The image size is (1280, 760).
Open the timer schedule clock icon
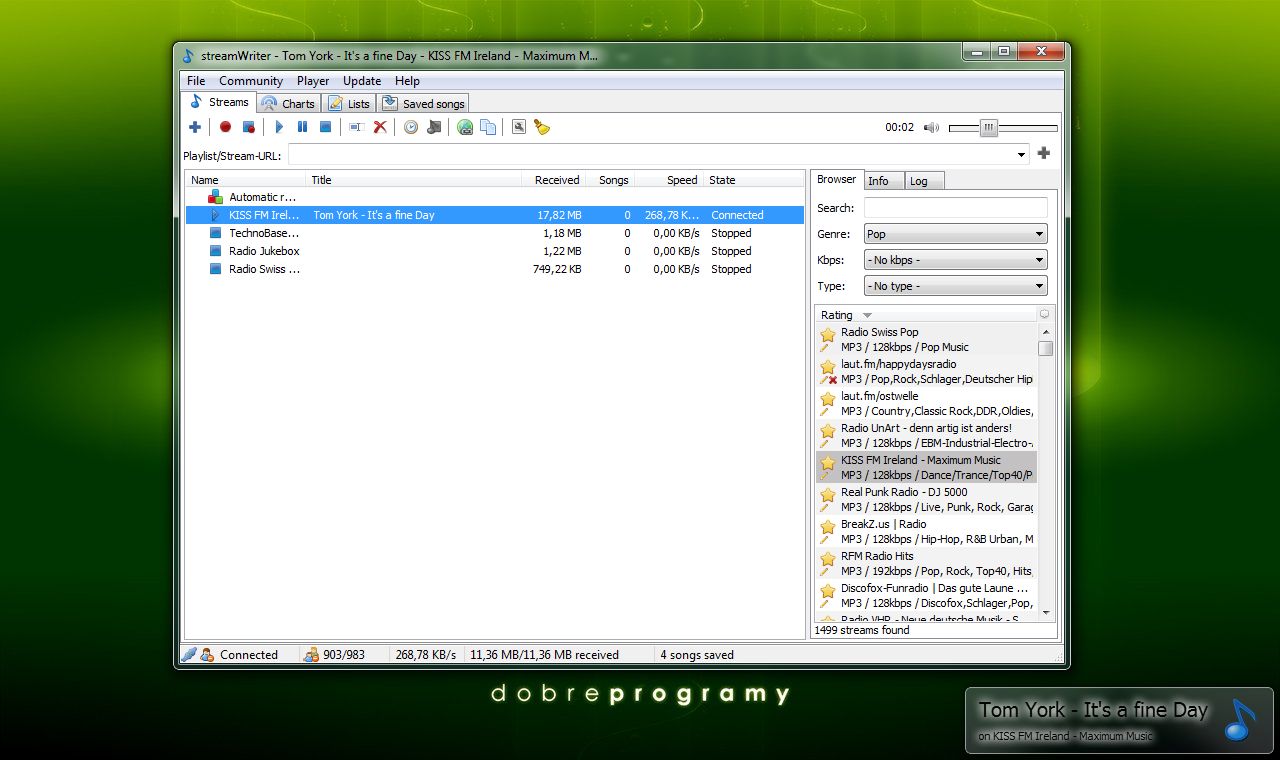410,127
